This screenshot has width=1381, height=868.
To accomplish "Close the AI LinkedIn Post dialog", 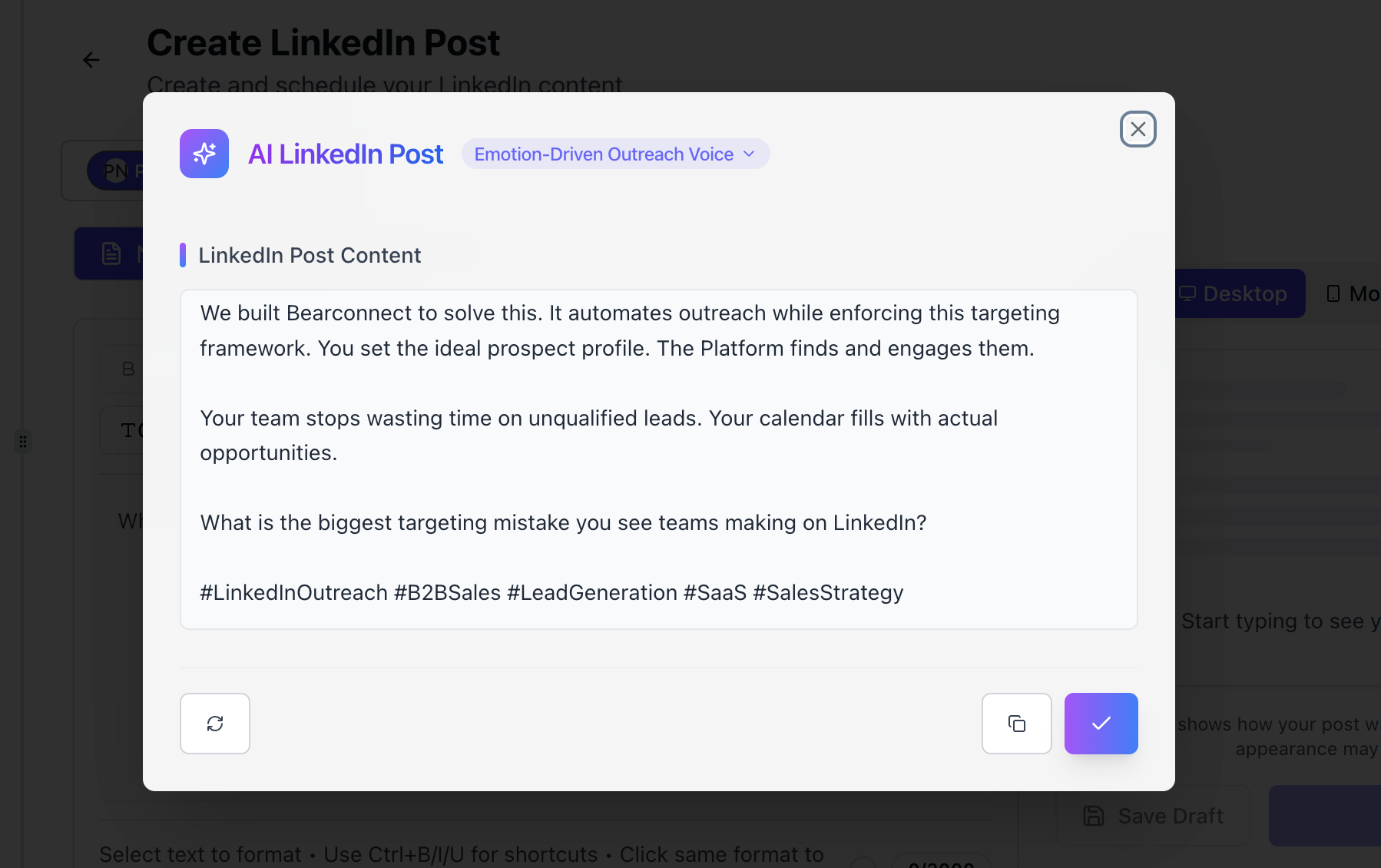I will coord(1138,129).
